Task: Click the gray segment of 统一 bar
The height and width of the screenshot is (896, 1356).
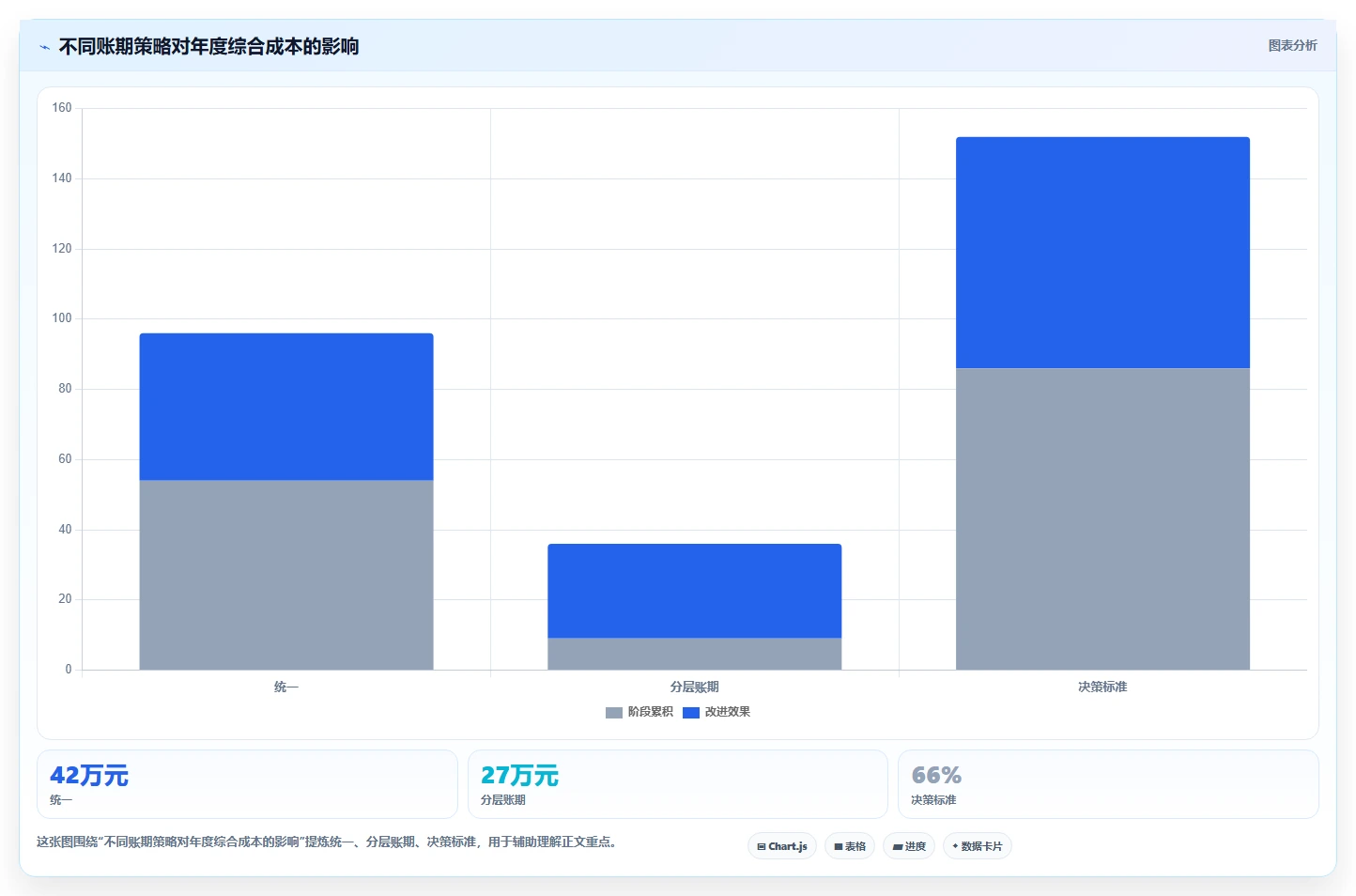Action: 286,575
